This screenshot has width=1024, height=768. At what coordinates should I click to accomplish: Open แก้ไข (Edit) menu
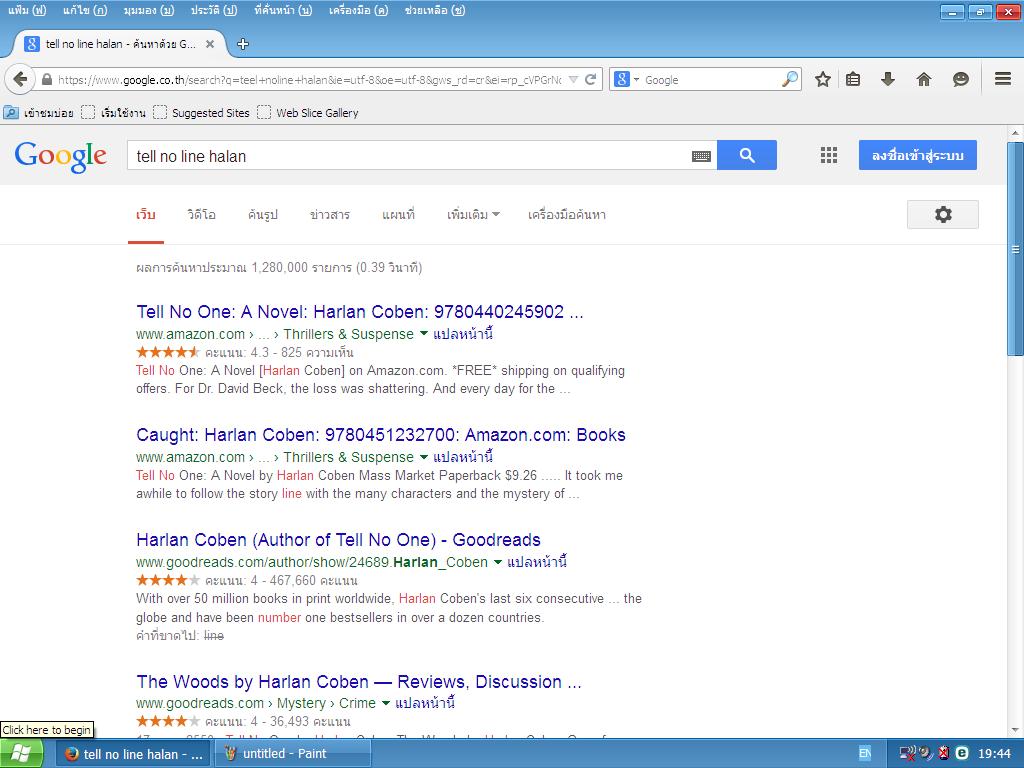coord(85,10)
